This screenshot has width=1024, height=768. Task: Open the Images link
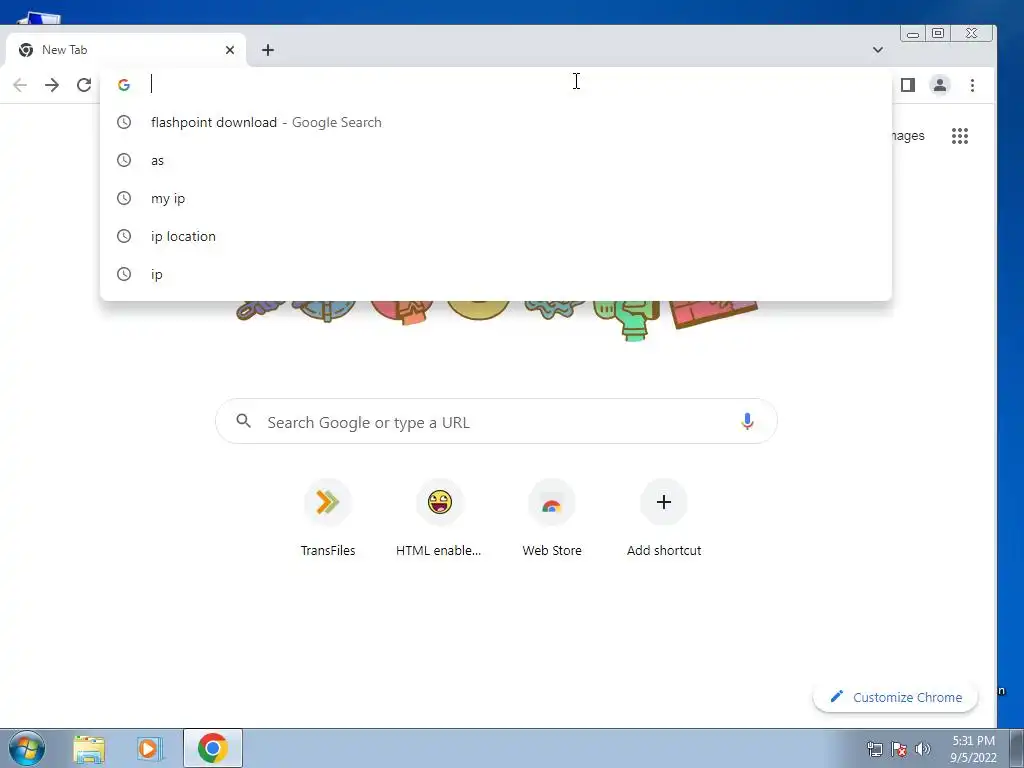tap(908, 136)
